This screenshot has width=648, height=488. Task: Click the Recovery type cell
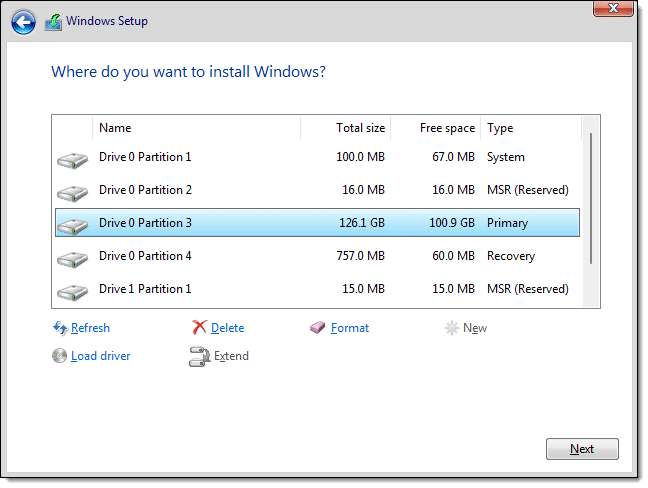point(511,256)
